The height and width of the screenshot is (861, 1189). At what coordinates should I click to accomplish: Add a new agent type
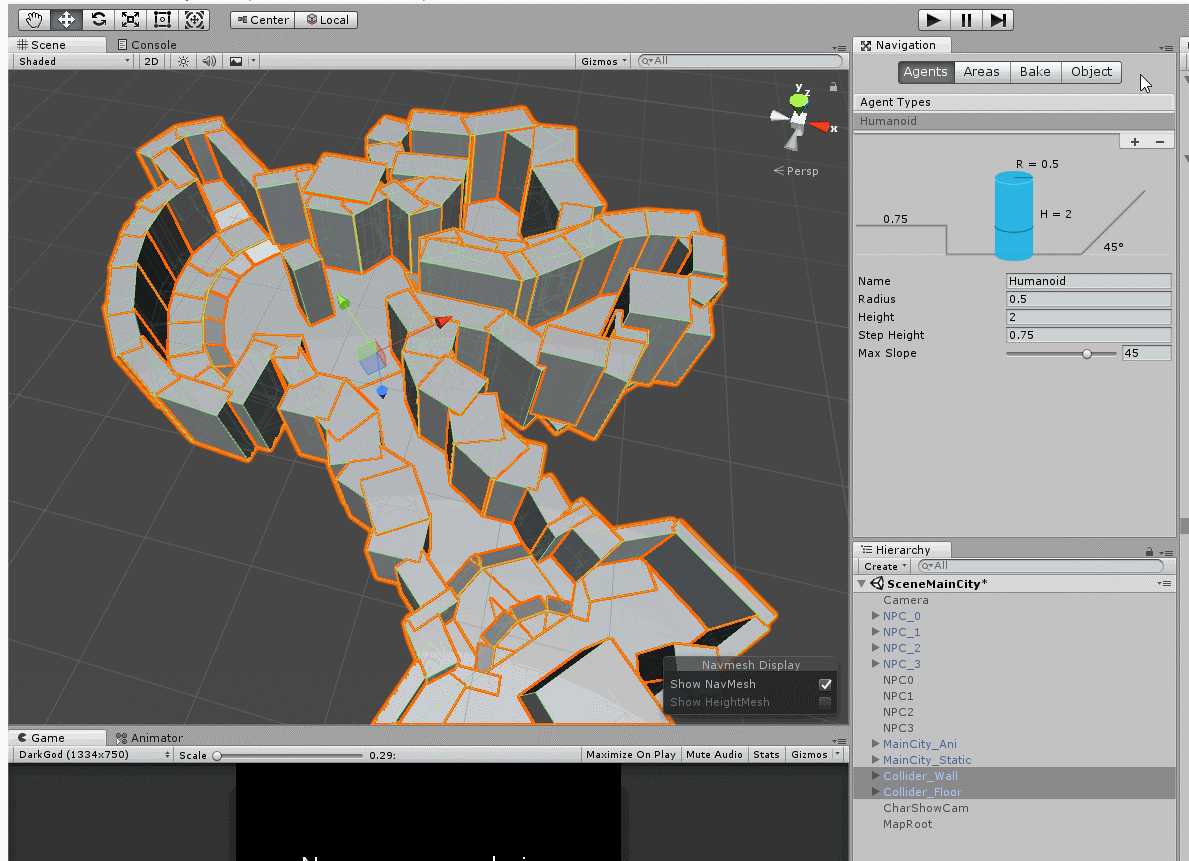1134,142
